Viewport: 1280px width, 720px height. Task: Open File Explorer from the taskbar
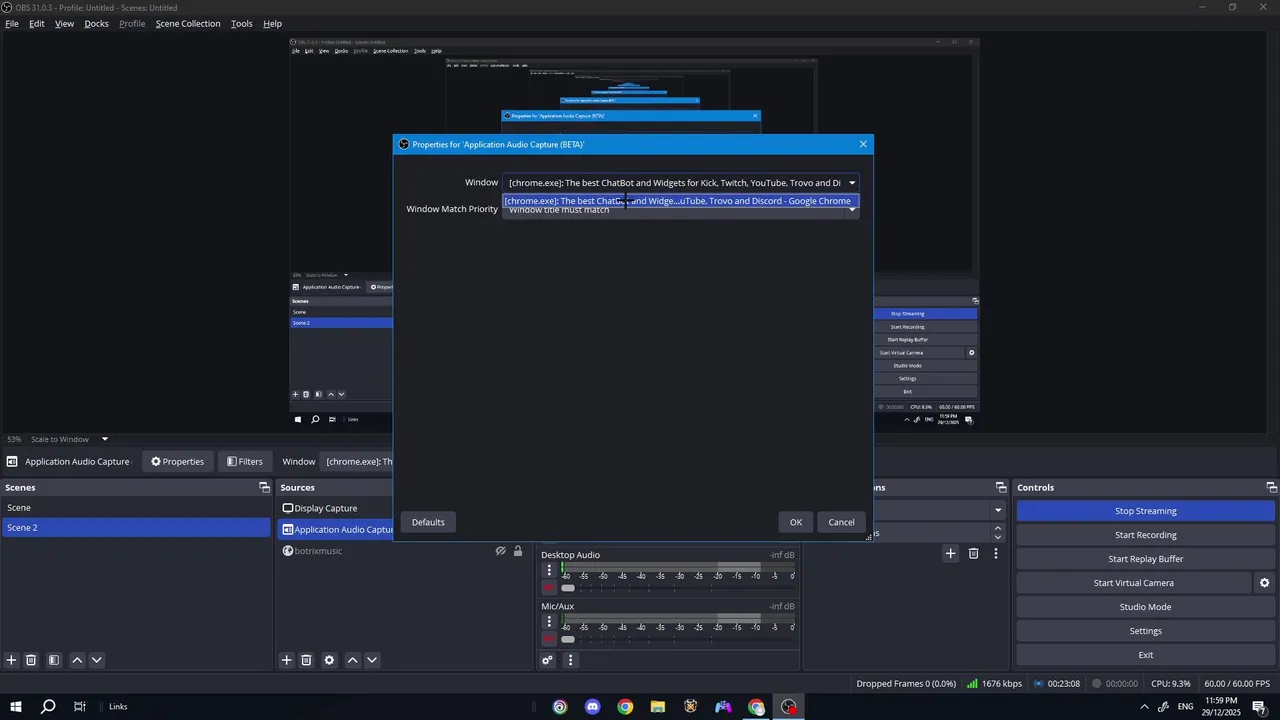[x=658, y=707]
